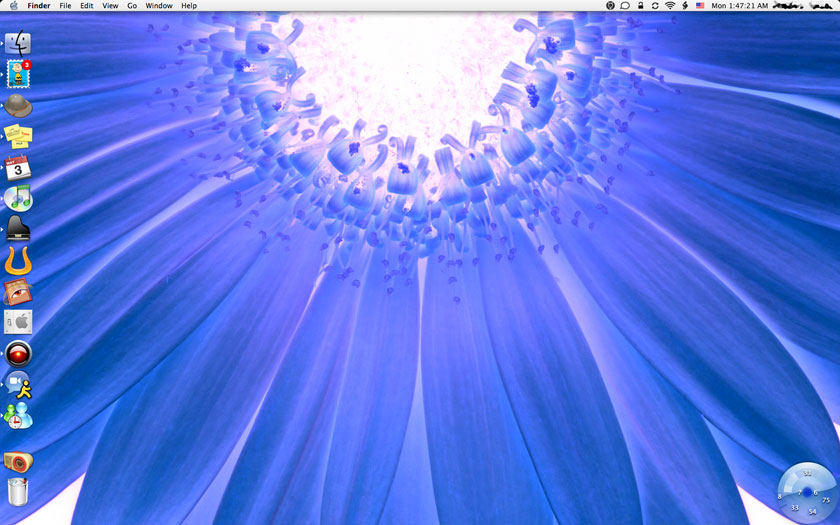
Task: Open the MSN Messenger buddies icon
Action: click(18, 416)
